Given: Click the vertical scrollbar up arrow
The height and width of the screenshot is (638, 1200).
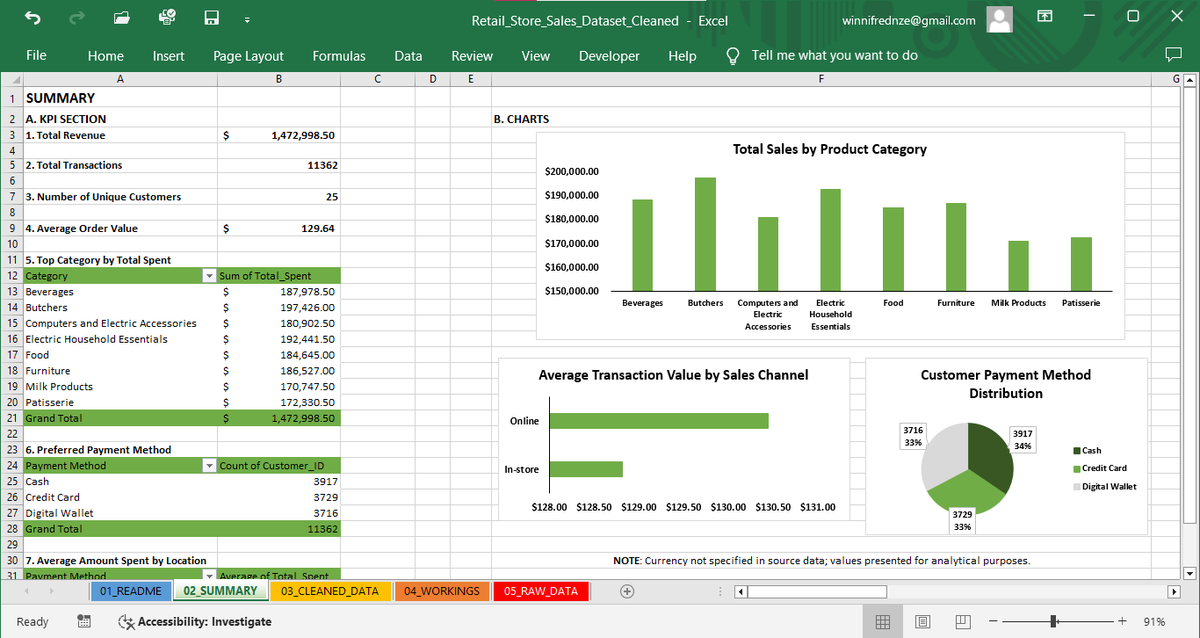Looking at the screenshot, I should tap(1189, 80).
